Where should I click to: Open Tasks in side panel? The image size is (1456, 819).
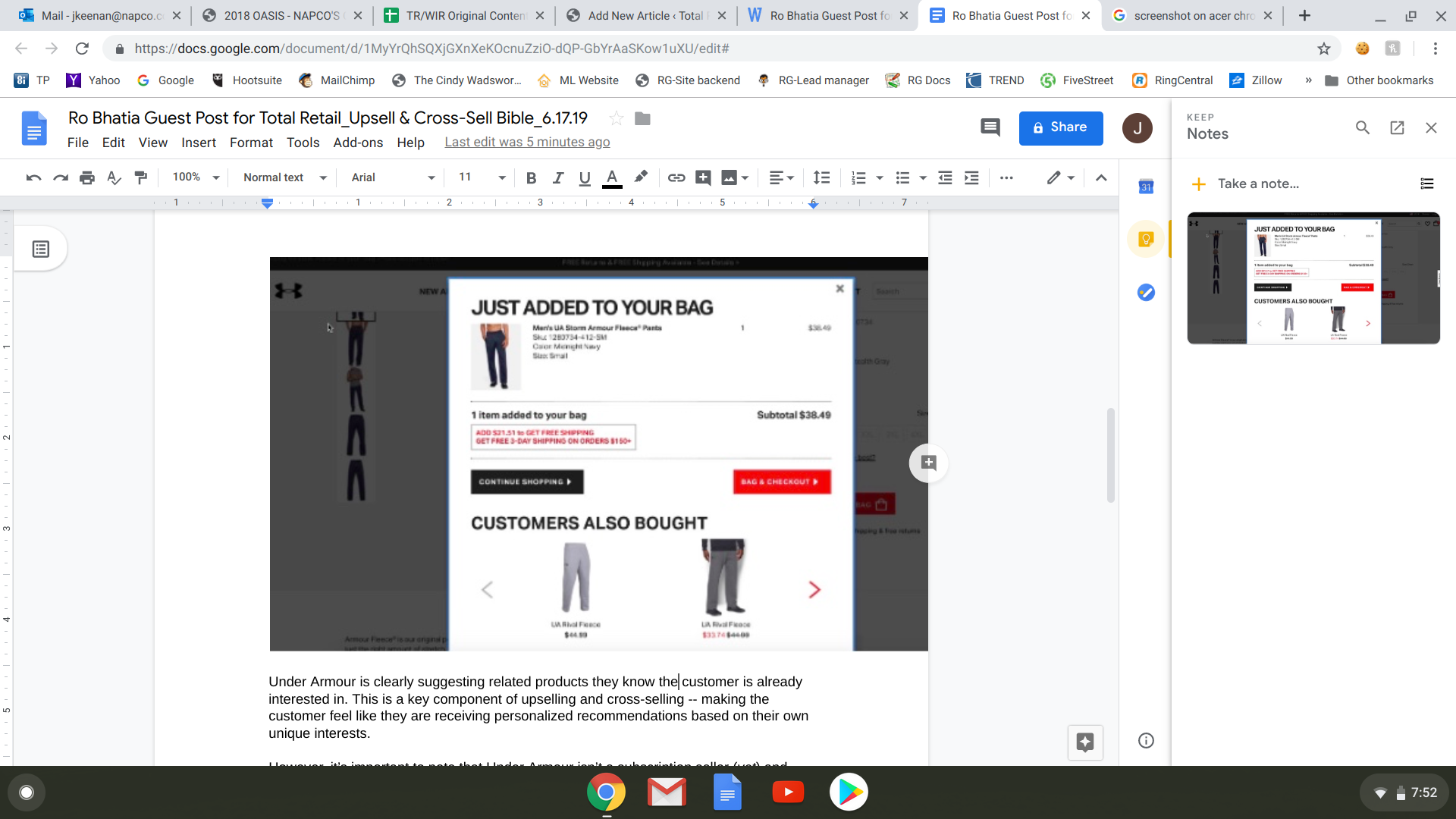[x=1146, y=292]
